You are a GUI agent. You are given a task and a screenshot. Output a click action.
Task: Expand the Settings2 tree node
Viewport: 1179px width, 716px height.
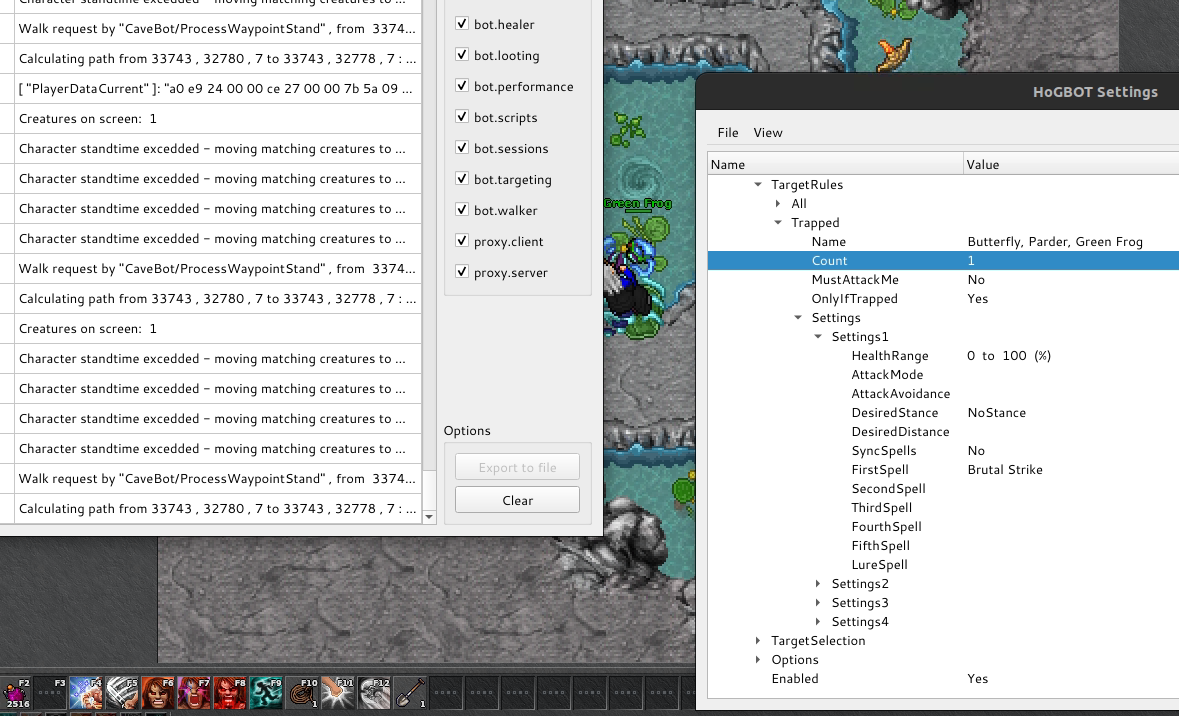(x=819, y=584)
